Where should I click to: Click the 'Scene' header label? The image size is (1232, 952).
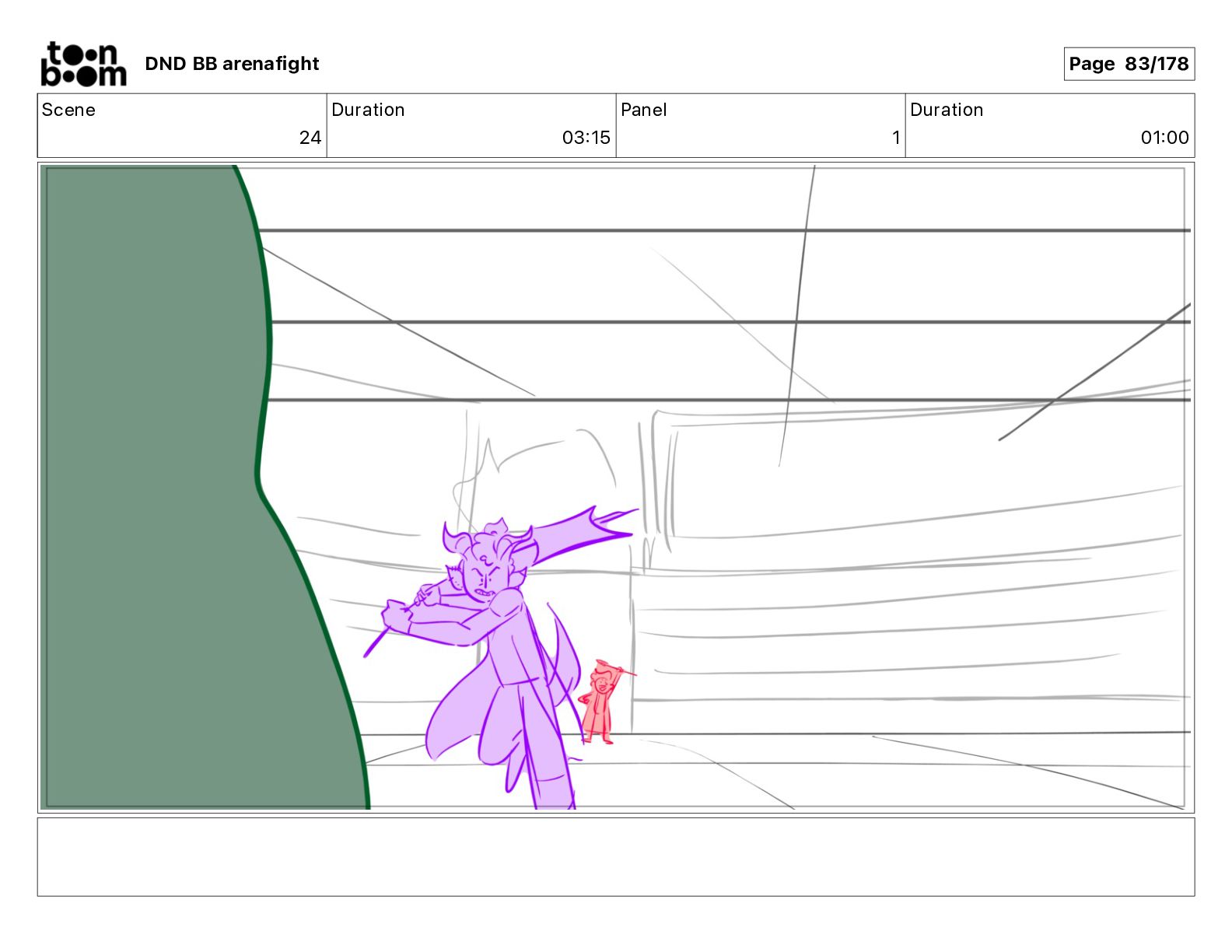[x=68, y=110]
